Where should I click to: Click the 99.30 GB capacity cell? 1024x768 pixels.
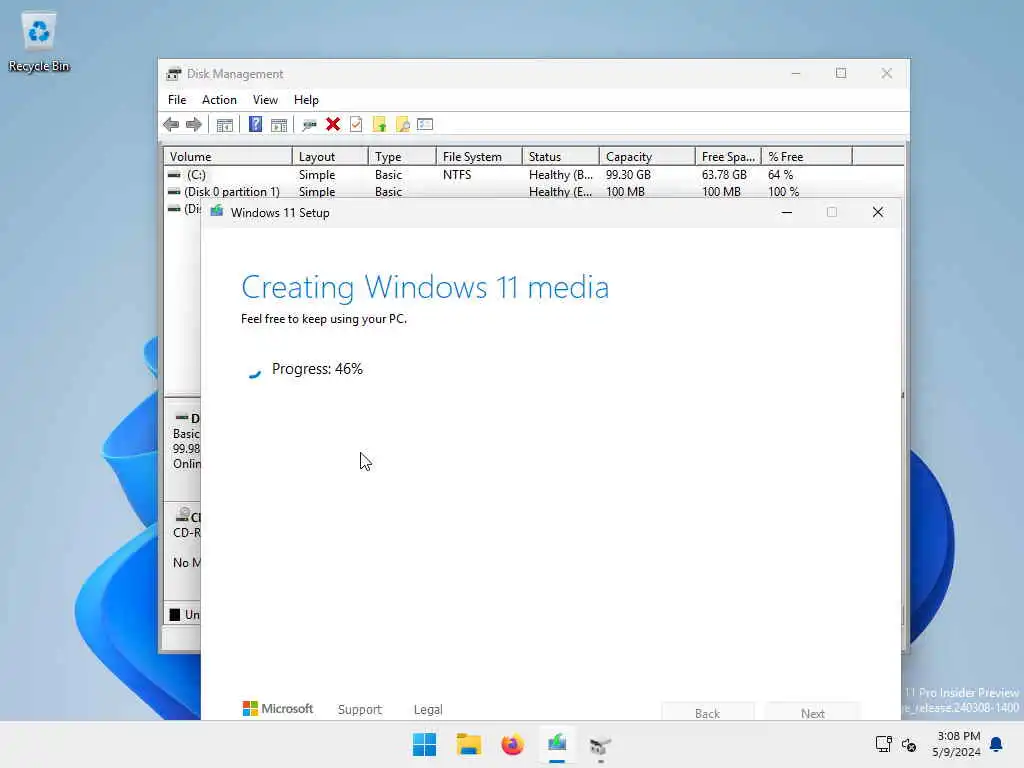pyautogui.click(x=628, y=174)
